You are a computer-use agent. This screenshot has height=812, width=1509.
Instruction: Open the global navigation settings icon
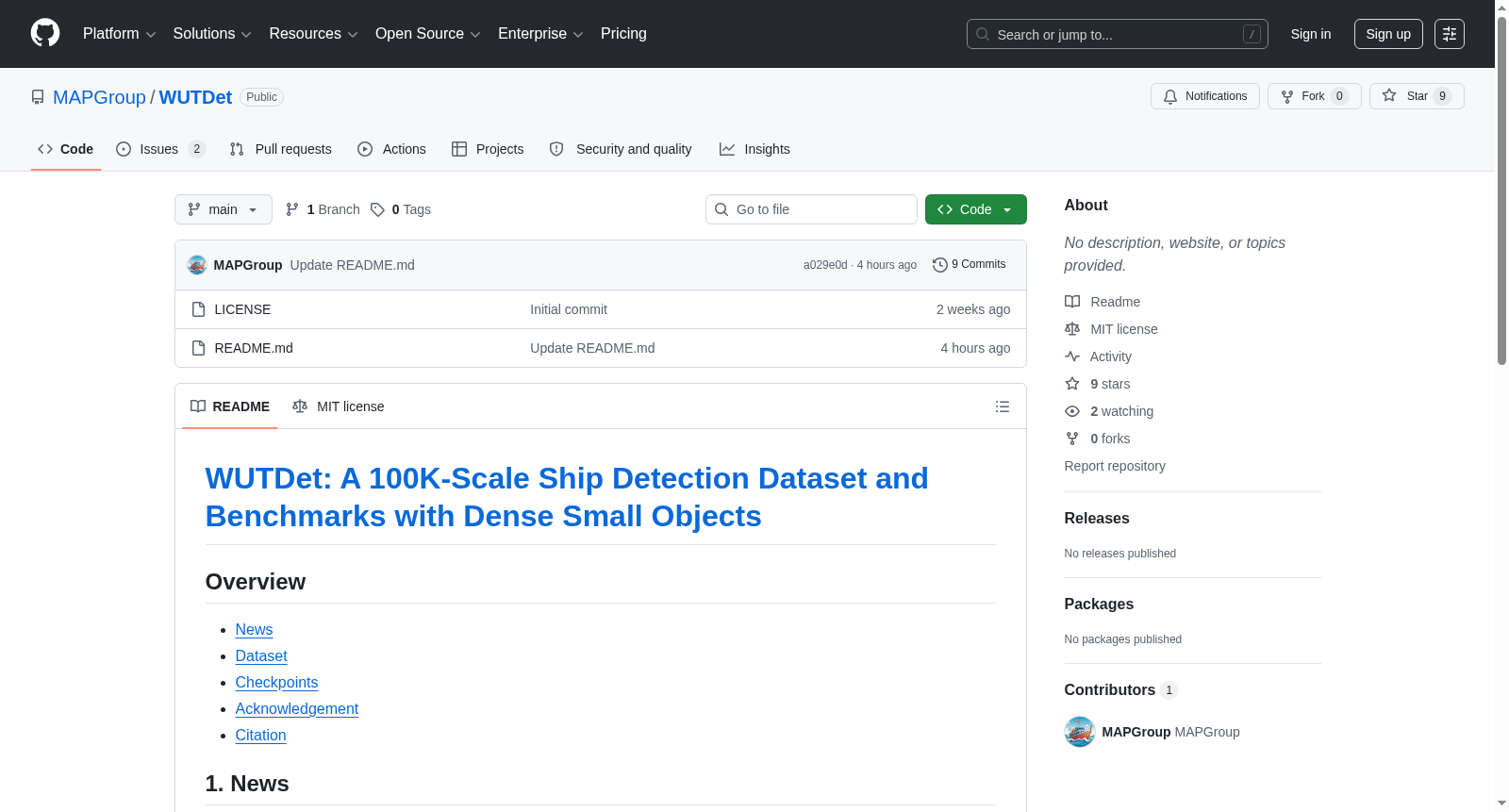coord(1450,34)
